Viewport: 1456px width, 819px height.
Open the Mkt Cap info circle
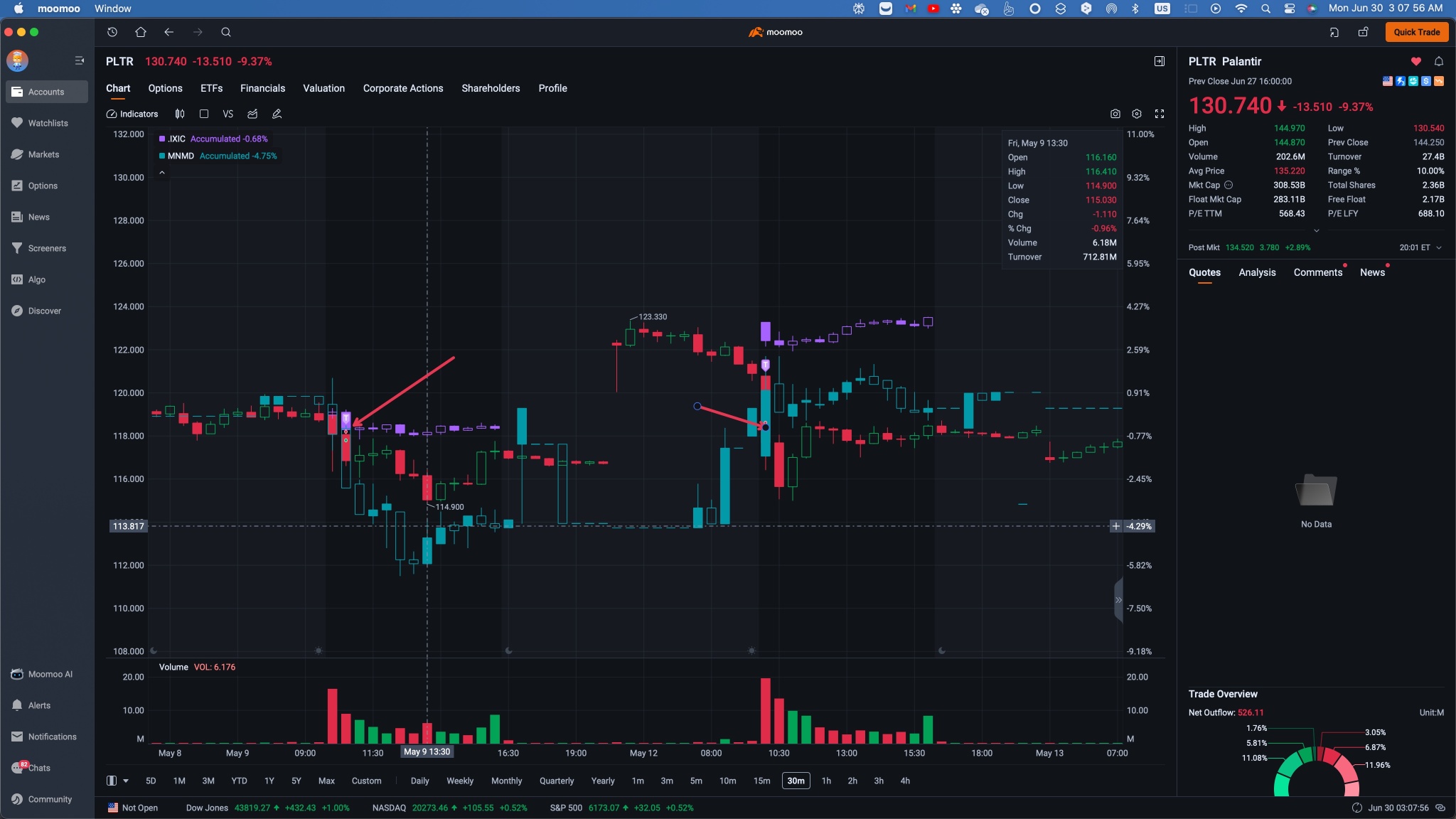coord(1228,185)
